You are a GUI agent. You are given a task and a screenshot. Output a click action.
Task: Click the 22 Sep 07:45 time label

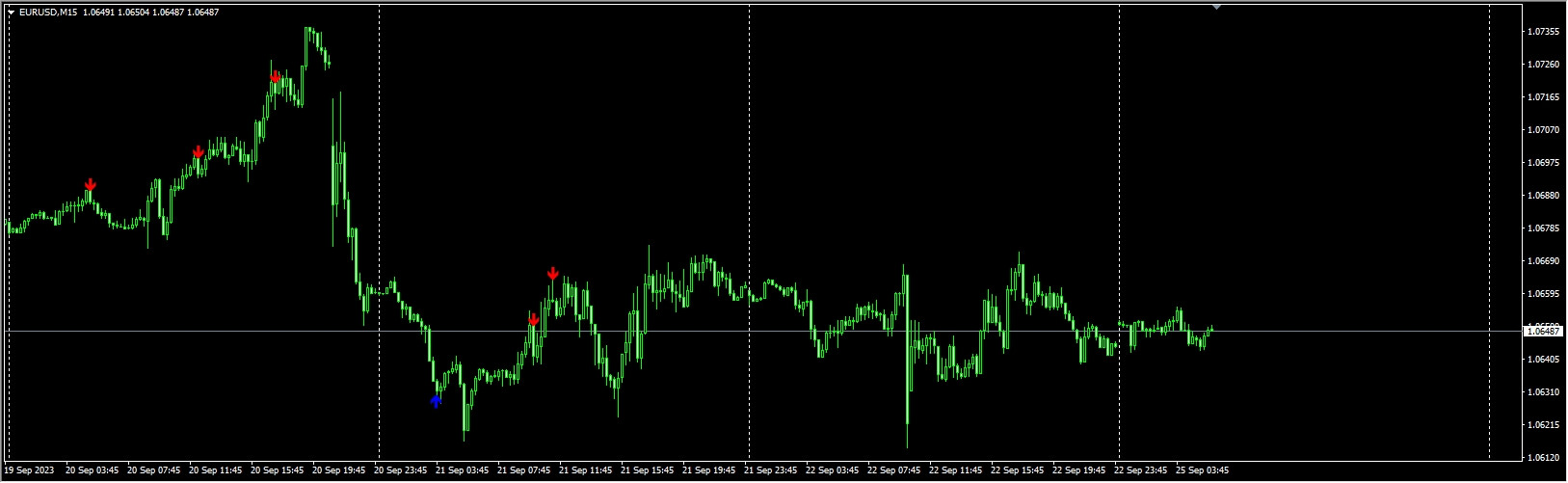click(894, 470)
